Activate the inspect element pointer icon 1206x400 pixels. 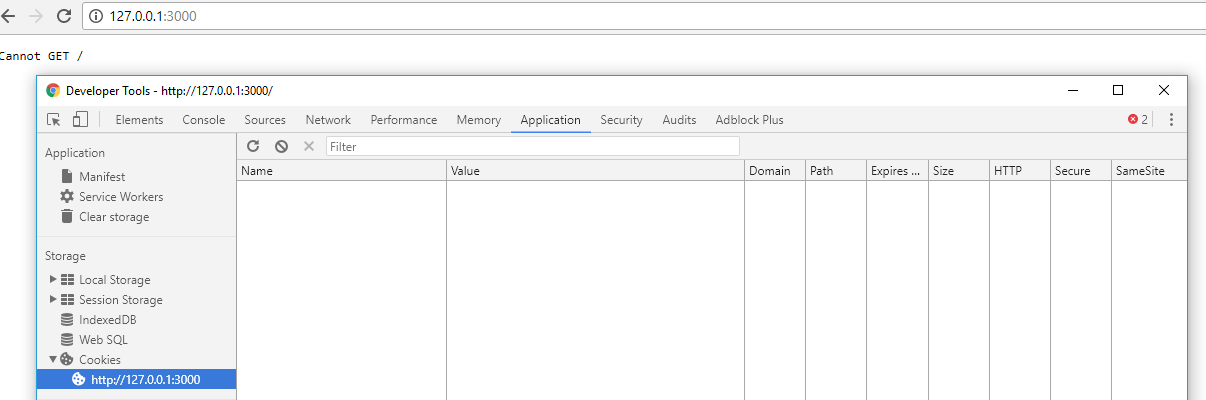tap(54, 119)
